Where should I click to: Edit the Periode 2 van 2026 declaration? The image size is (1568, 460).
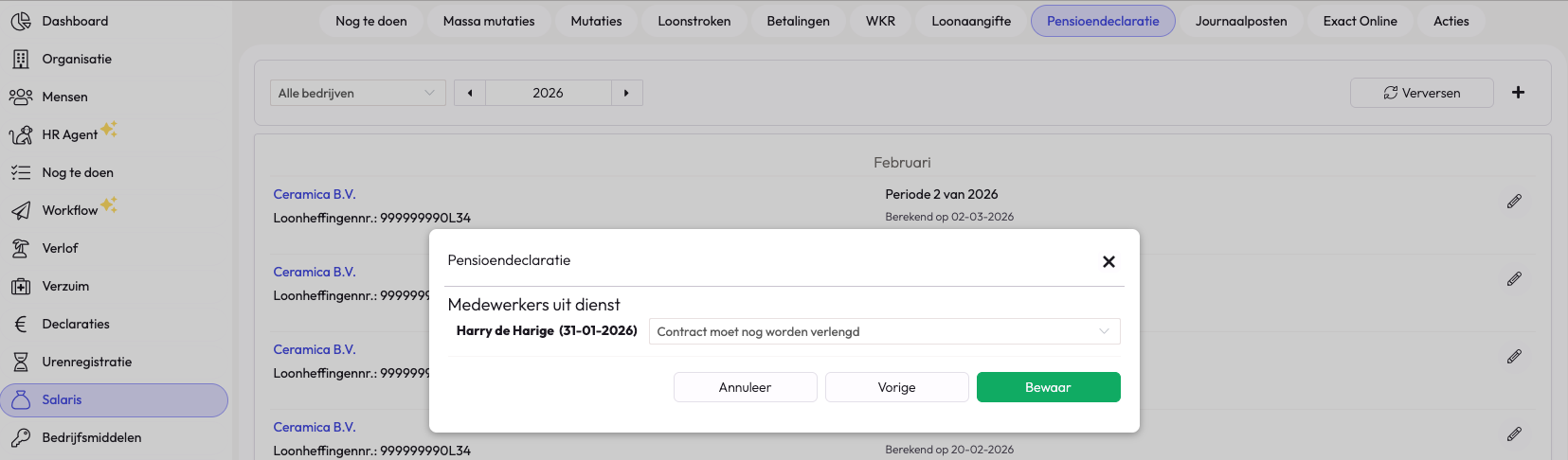tap(1514, 202)
